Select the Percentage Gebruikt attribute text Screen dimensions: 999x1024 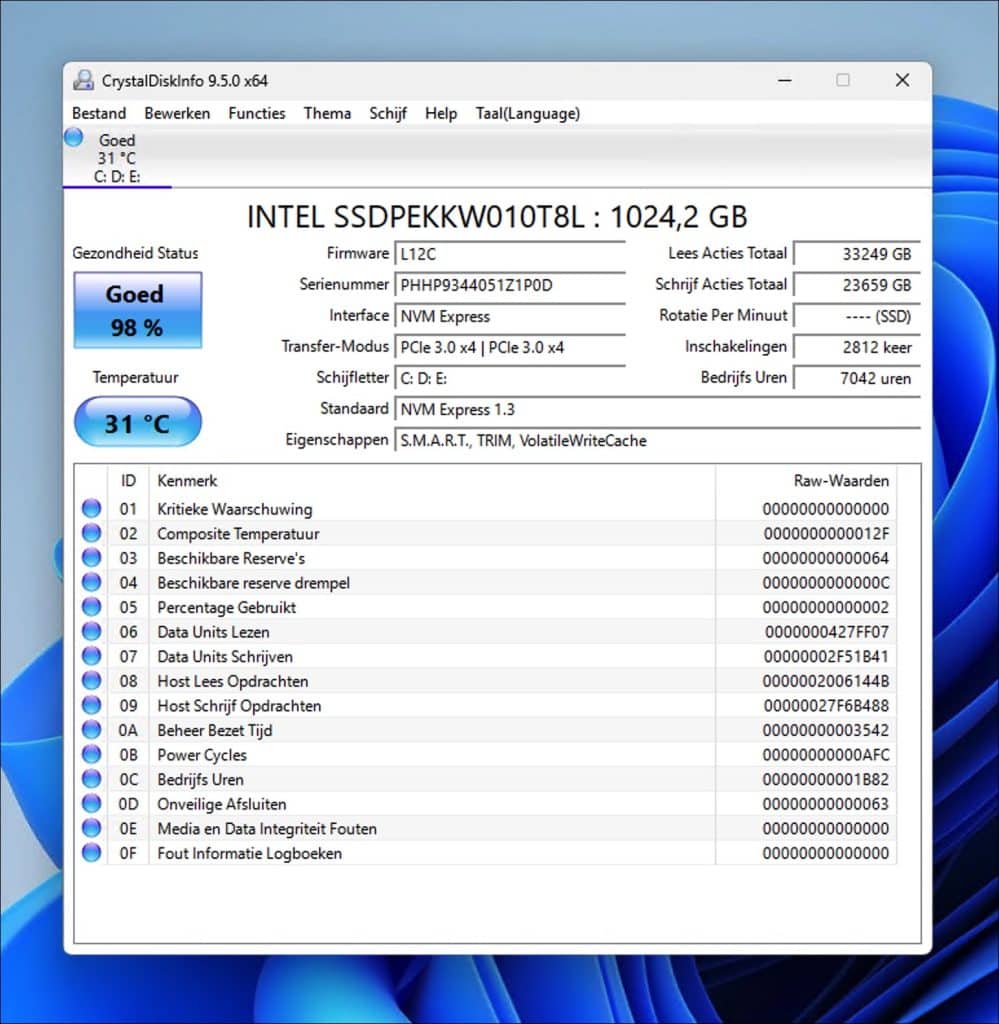[x=226, y=607]
